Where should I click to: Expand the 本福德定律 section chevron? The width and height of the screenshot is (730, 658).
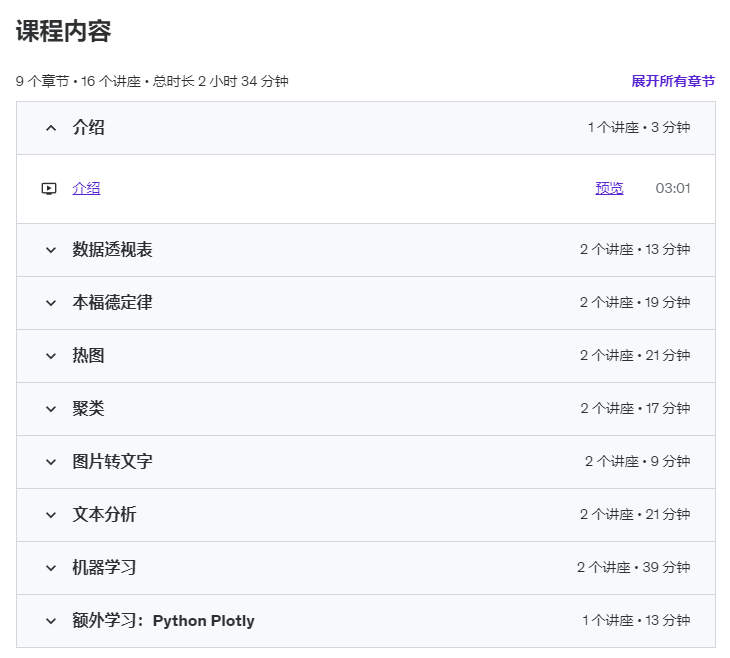click(51, 303)
